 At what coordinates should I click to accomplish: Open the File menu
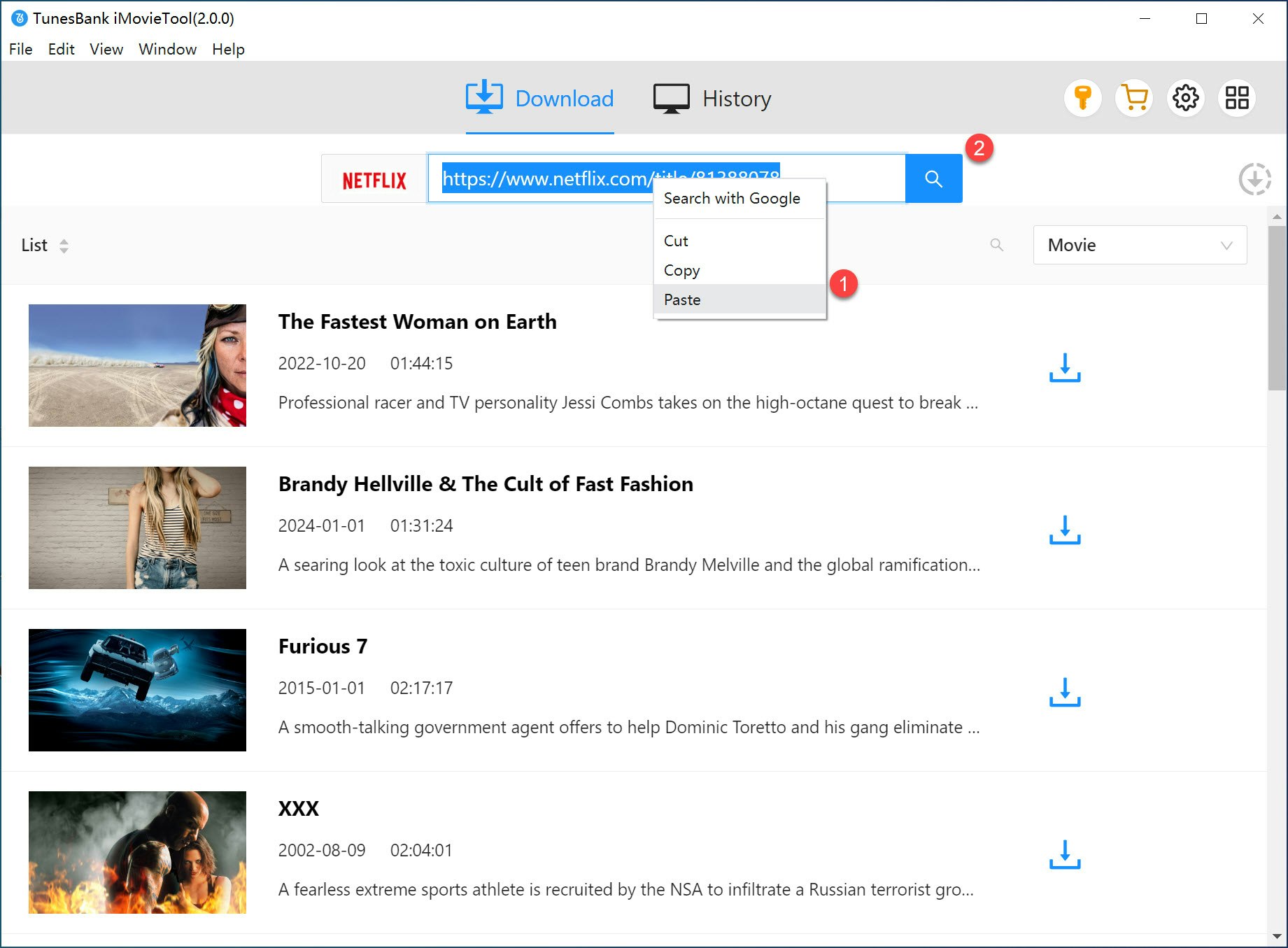click(x=21, y=49)
